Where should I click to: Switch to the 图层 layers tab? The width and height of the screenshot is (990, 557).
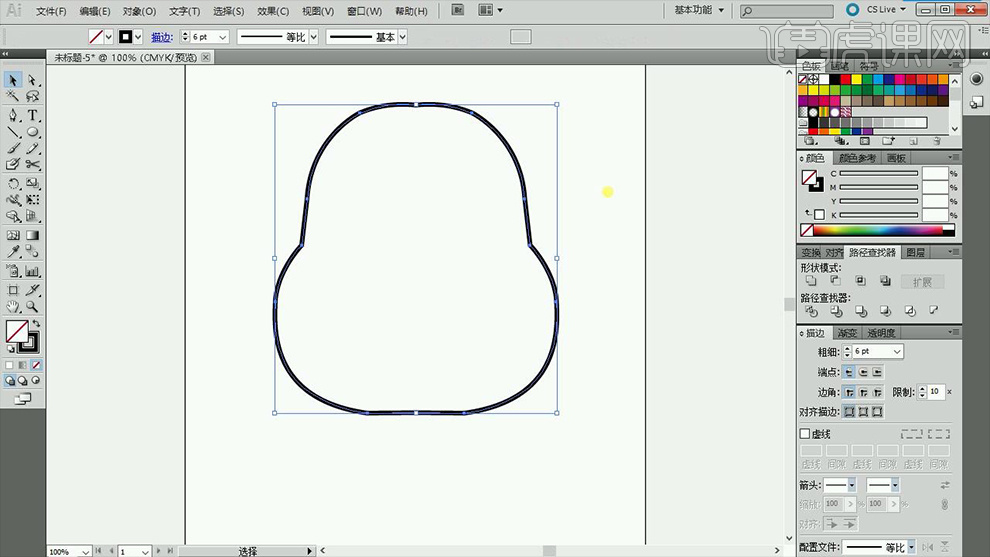pos(914,253)
